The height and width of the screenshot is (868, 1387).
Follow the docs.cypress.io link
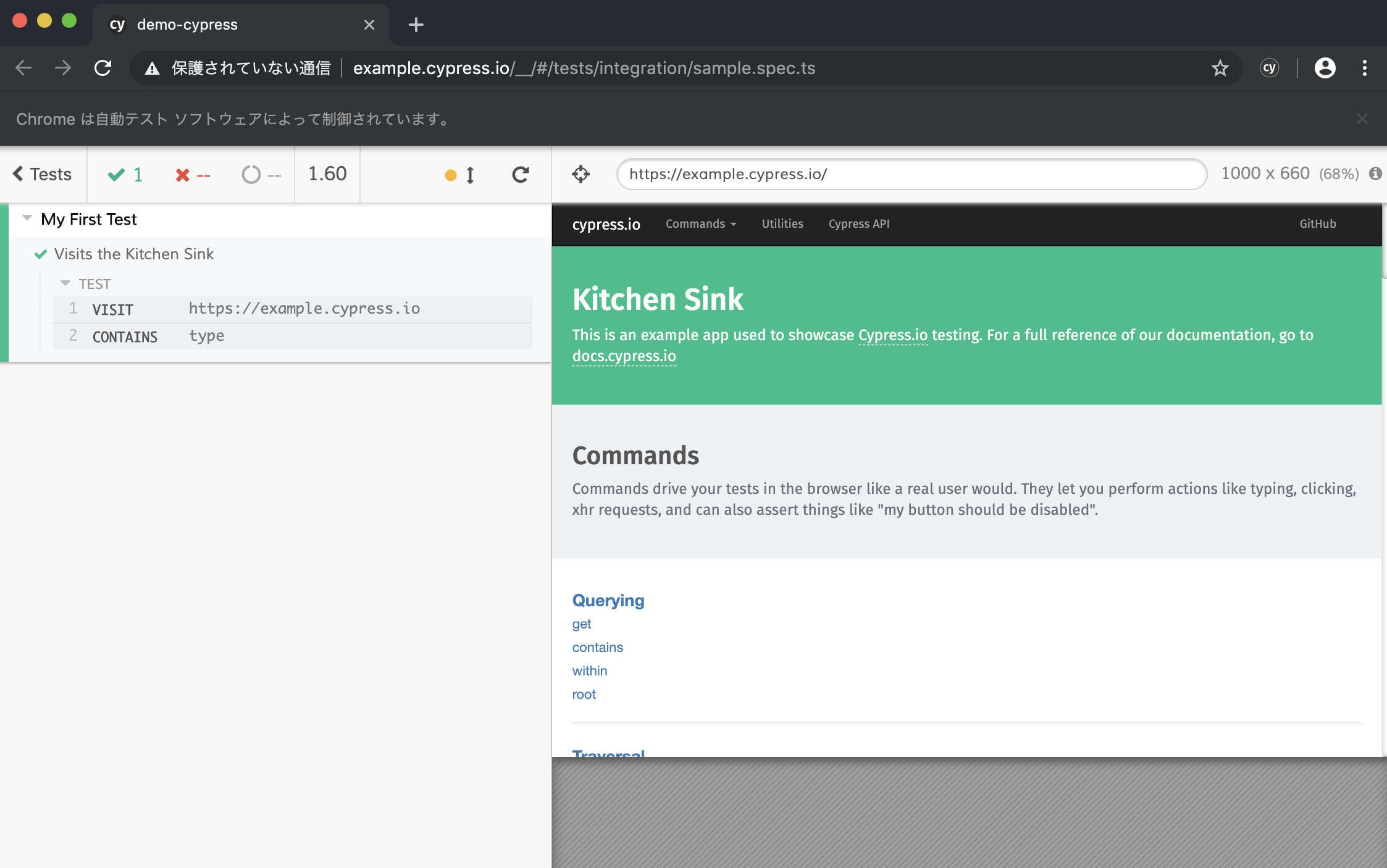point(624,356)
